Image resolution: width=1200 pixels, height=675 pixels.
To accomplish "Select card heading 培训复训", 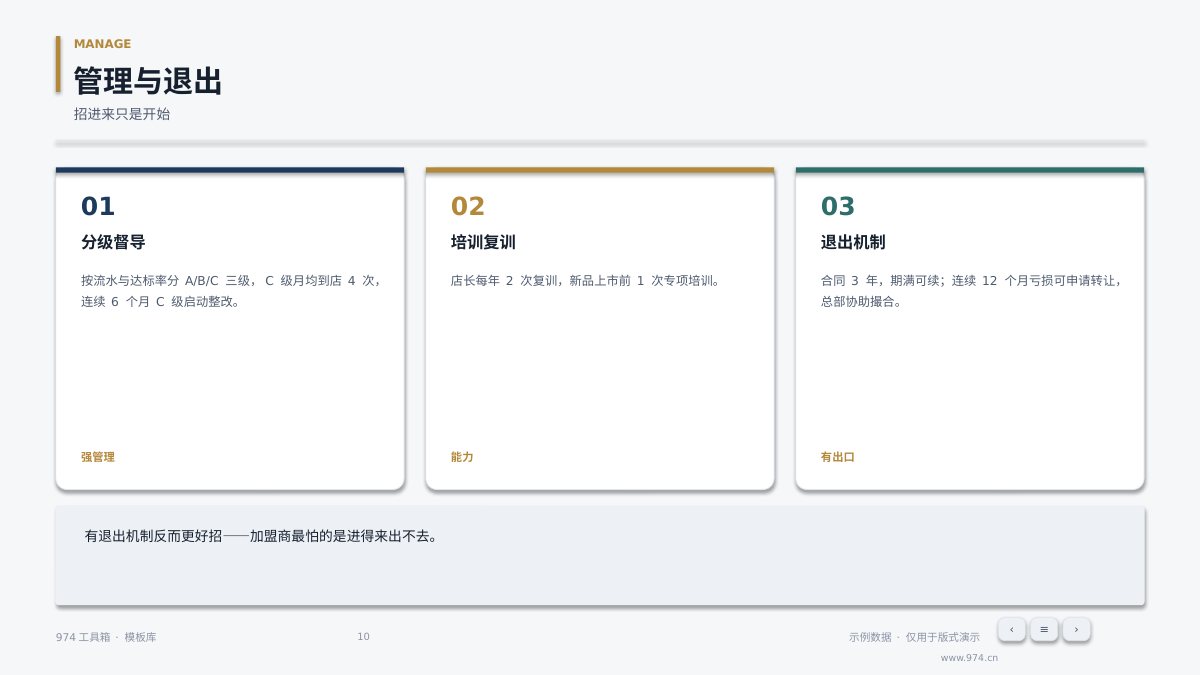I will click(483, 242).
